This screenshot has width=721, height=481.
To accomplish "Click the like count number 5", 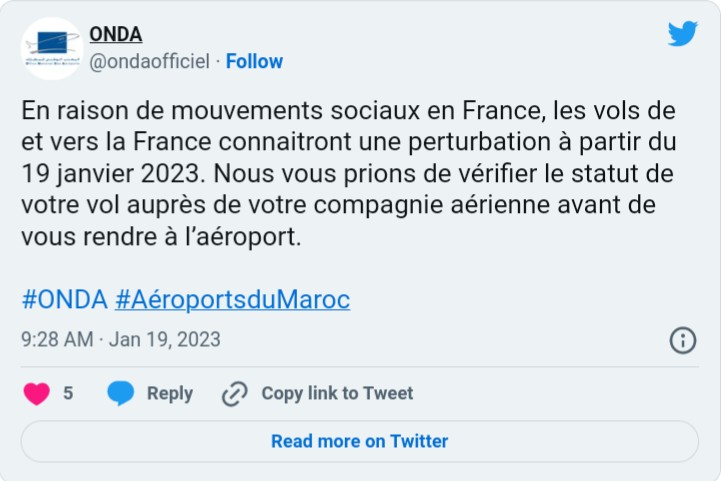I will [68, 393].
